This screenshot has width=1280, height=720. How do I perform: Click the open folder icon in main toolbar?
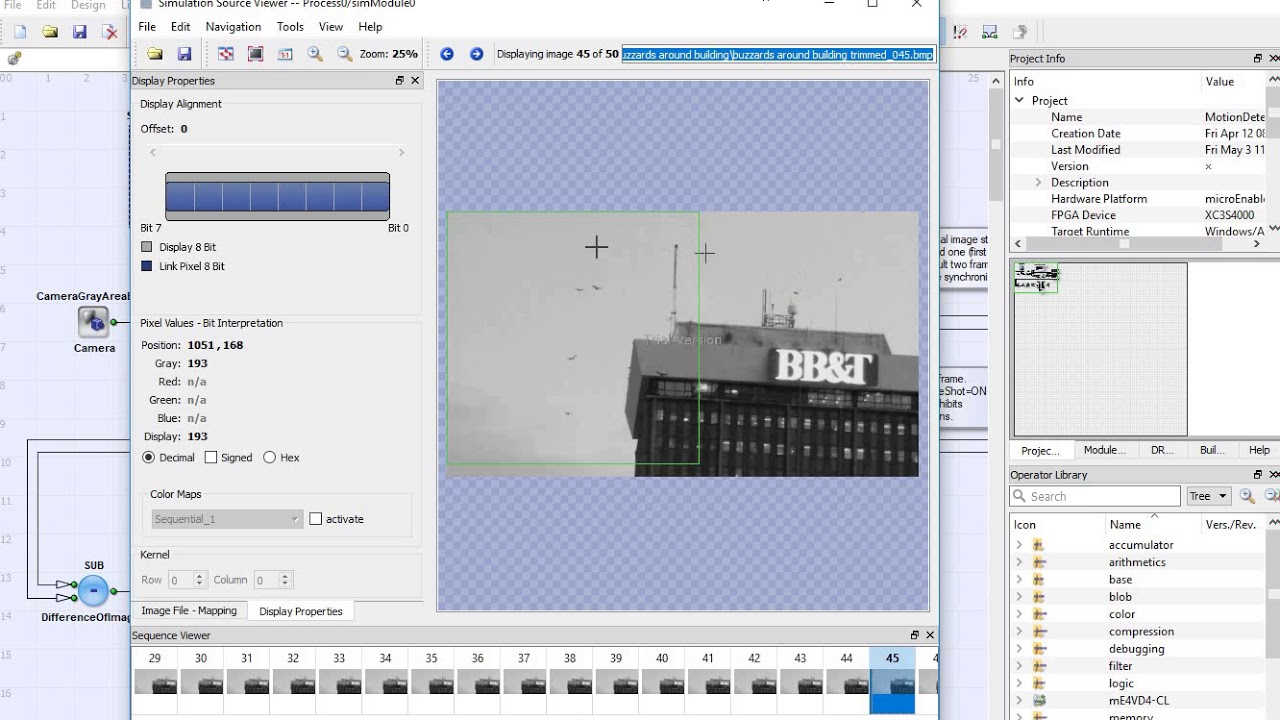tap(50, 32)
